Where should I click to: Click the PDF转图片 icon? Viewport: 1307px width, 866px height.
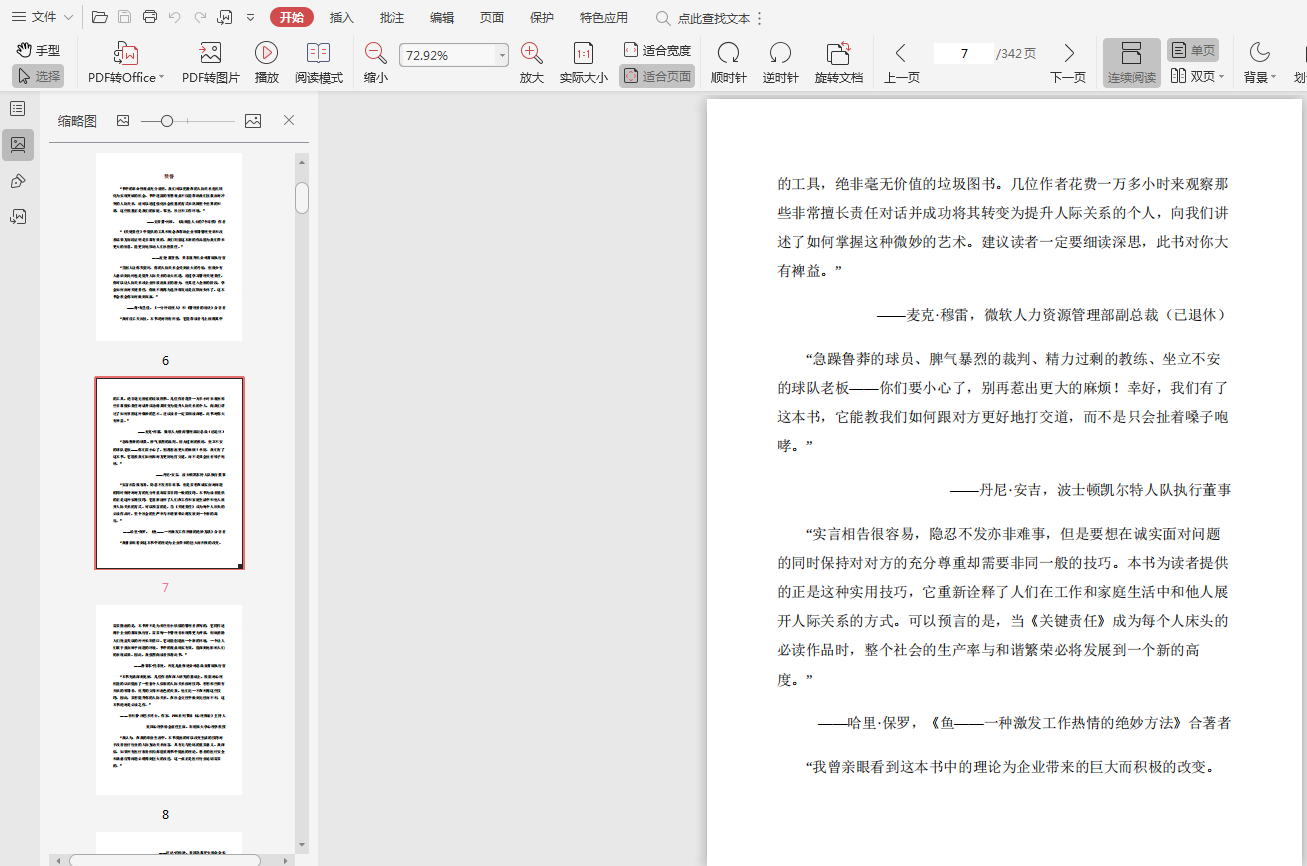click(210, 54)
